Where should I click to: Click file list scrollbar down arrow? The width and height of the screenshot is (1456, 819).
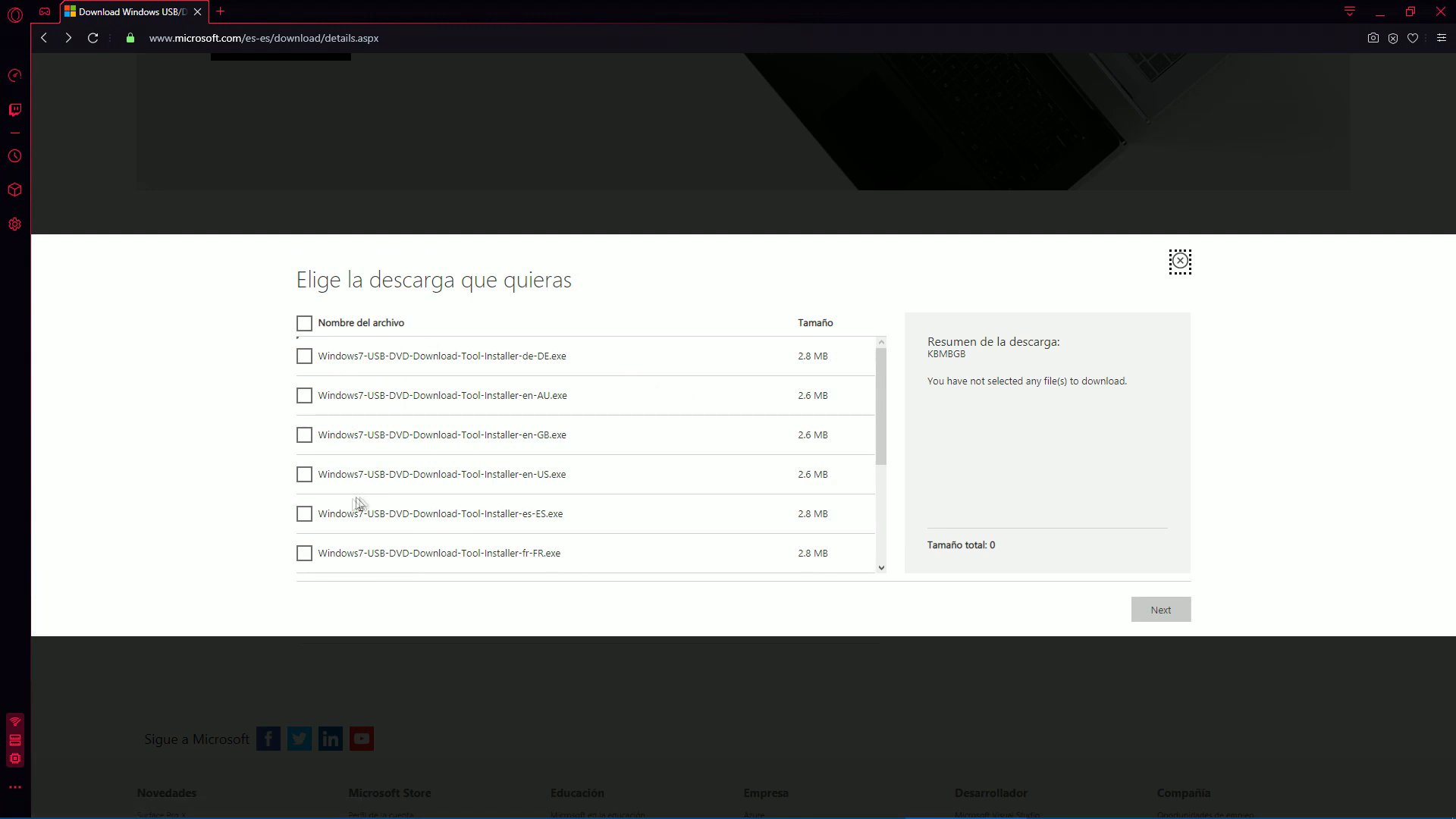881,567
